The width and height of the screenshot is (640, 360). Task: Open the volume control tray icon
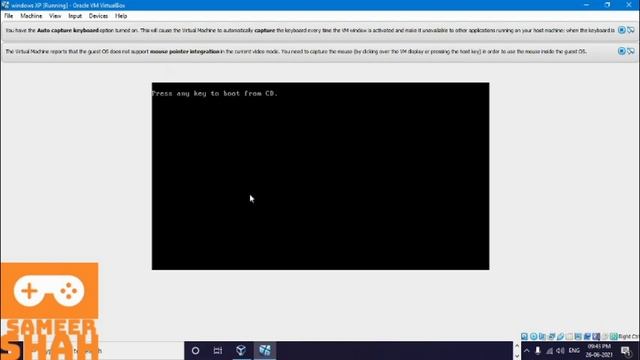click(x=560, y=351)
